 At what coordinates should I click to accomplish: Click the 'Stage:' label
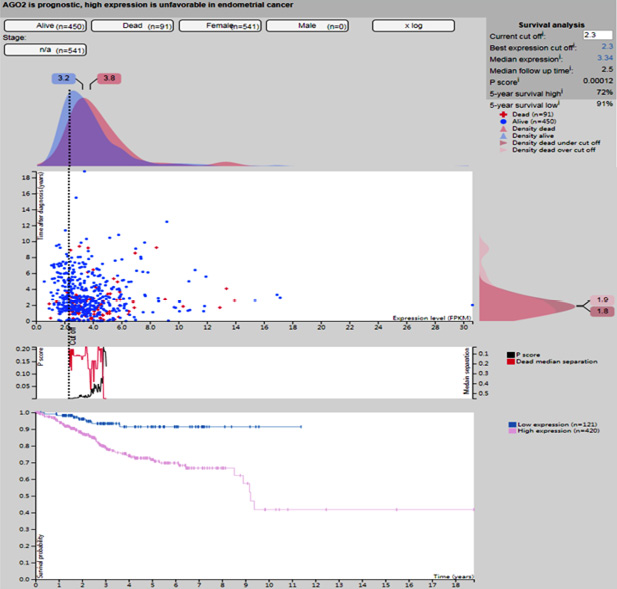(x=15, y=38)
